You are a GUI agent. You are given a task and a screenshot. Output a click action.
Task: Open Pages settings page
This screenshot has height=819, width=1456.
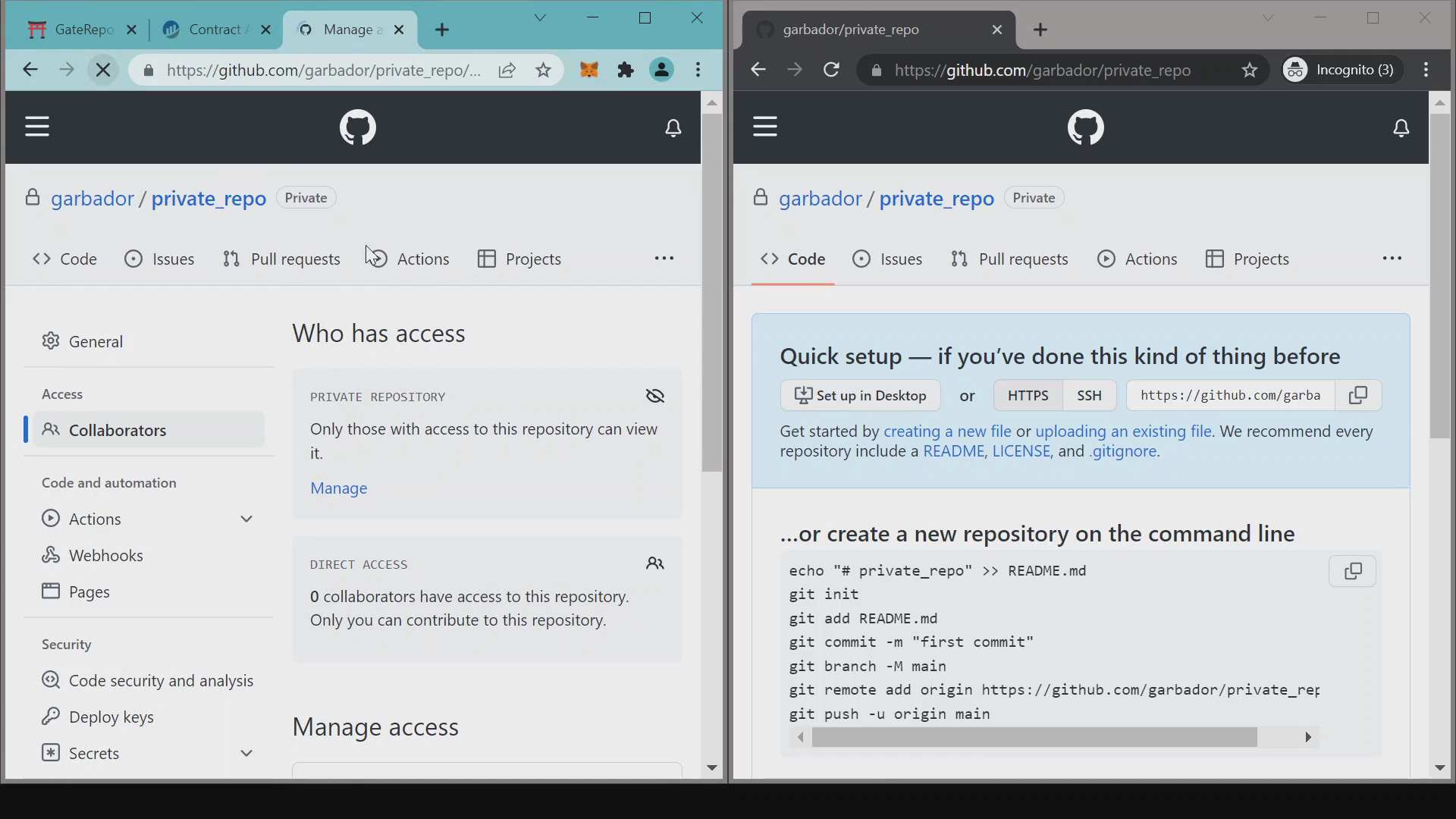149,591
